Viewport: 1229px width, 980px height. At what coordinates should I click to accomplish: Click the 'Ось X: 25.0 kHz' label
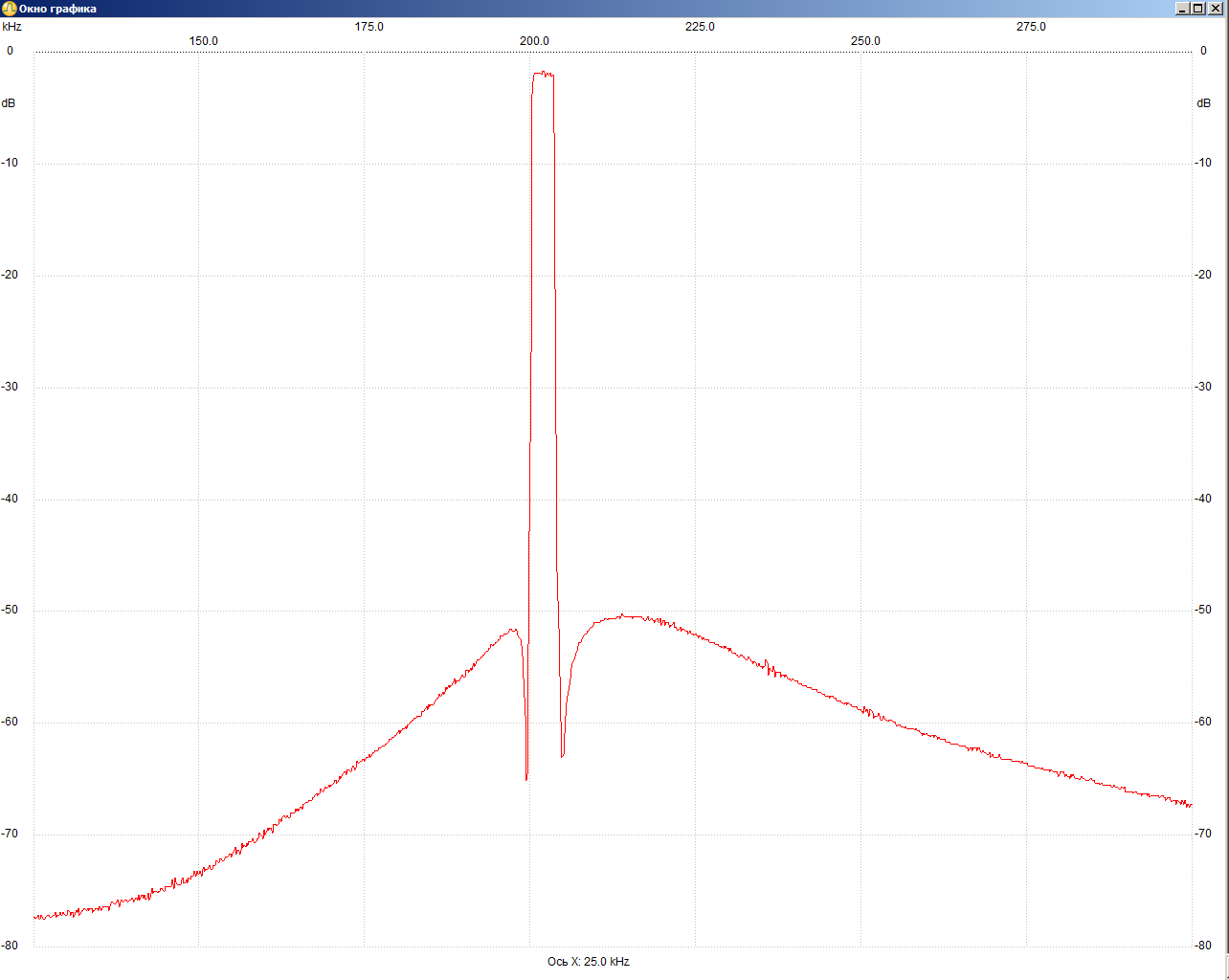point(588,962)
